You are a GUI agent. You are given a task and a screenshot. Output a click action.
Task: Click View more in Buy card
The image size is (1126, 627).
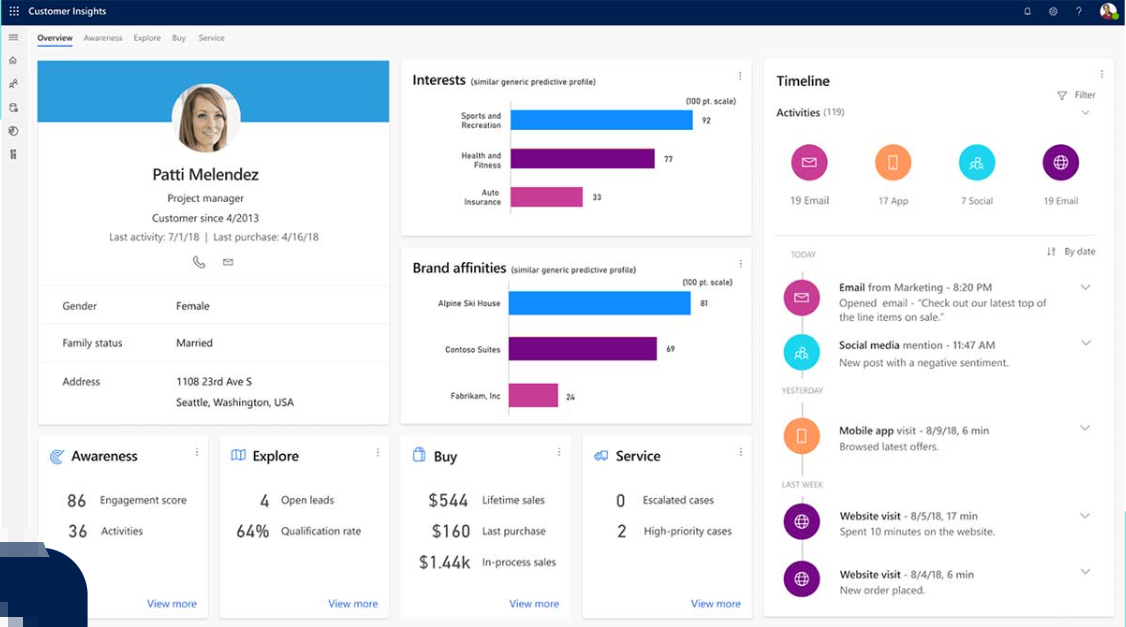click(534, 603)
